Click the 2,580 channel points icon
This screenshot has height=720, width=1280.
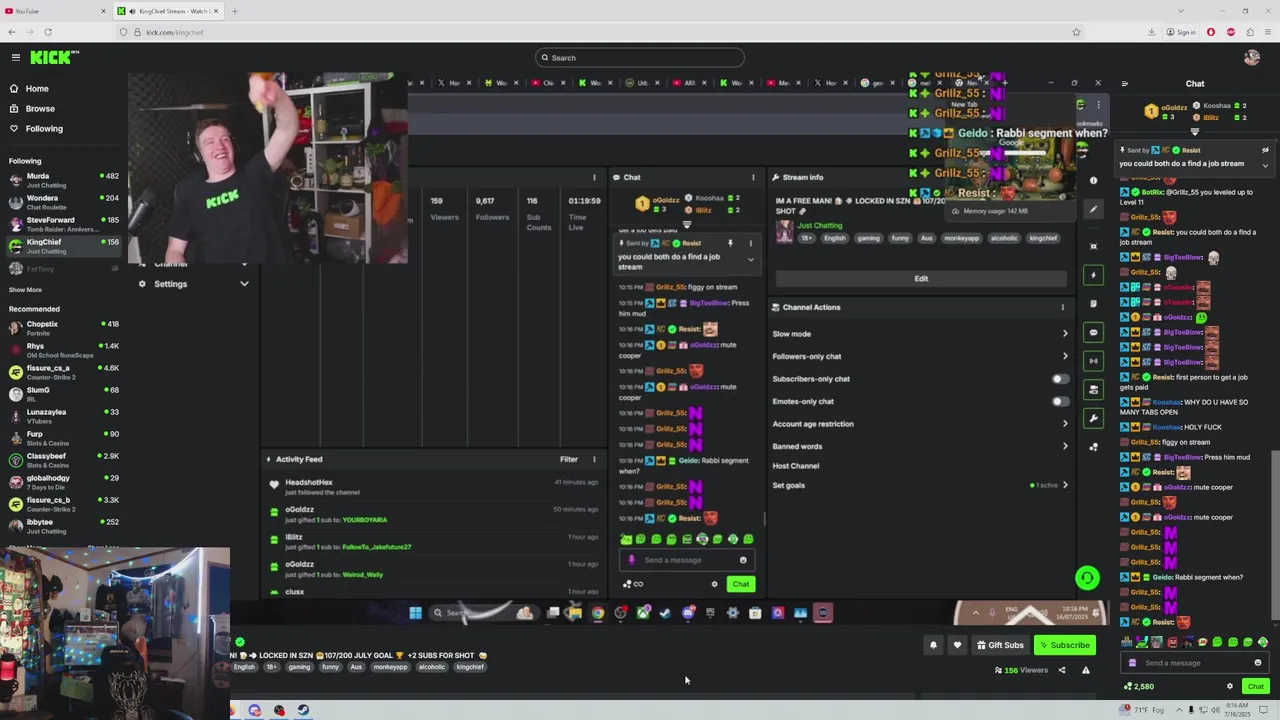1128,686
